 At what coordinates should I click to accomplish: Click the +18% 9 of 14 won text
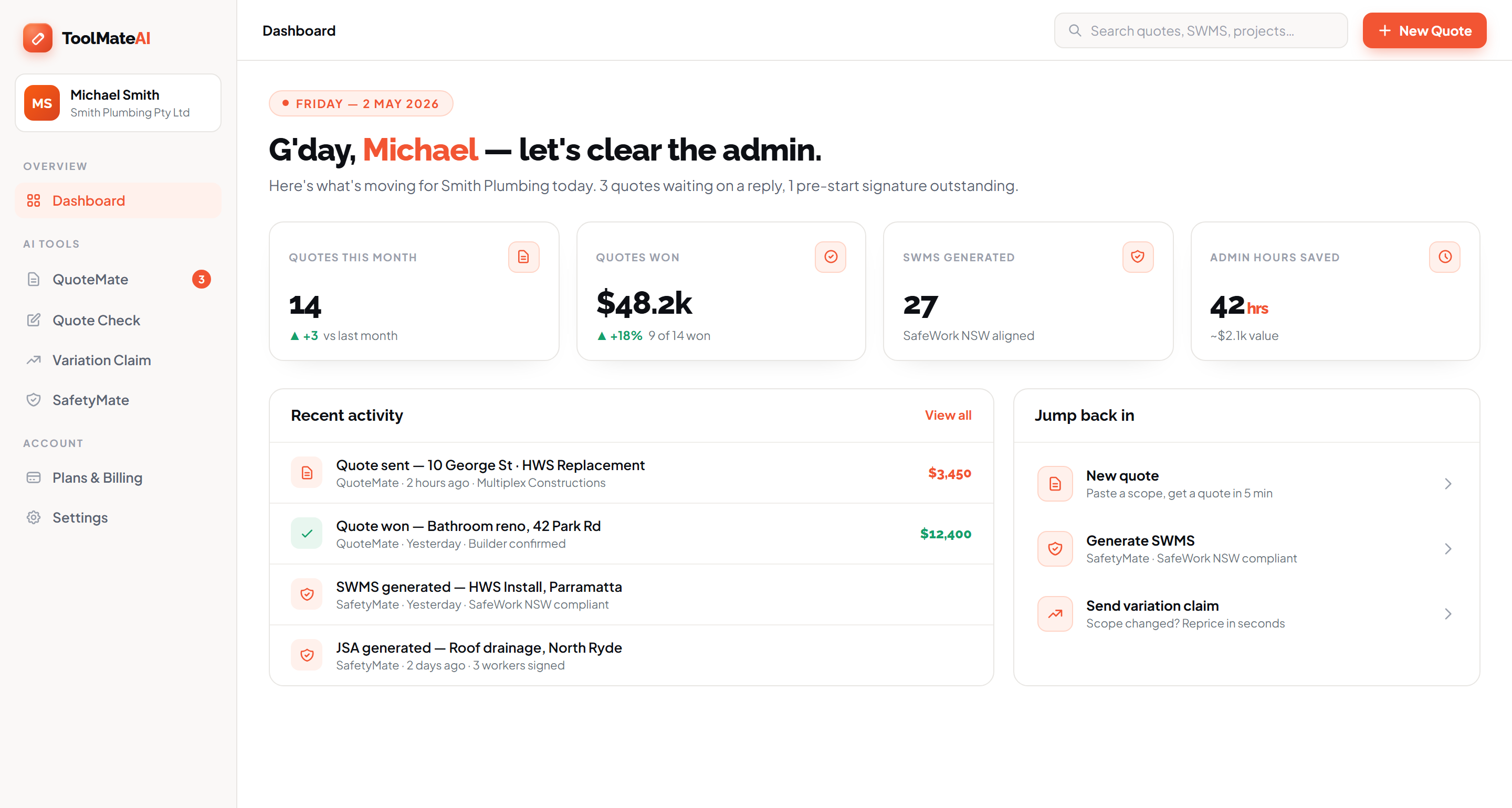(653, 336)
